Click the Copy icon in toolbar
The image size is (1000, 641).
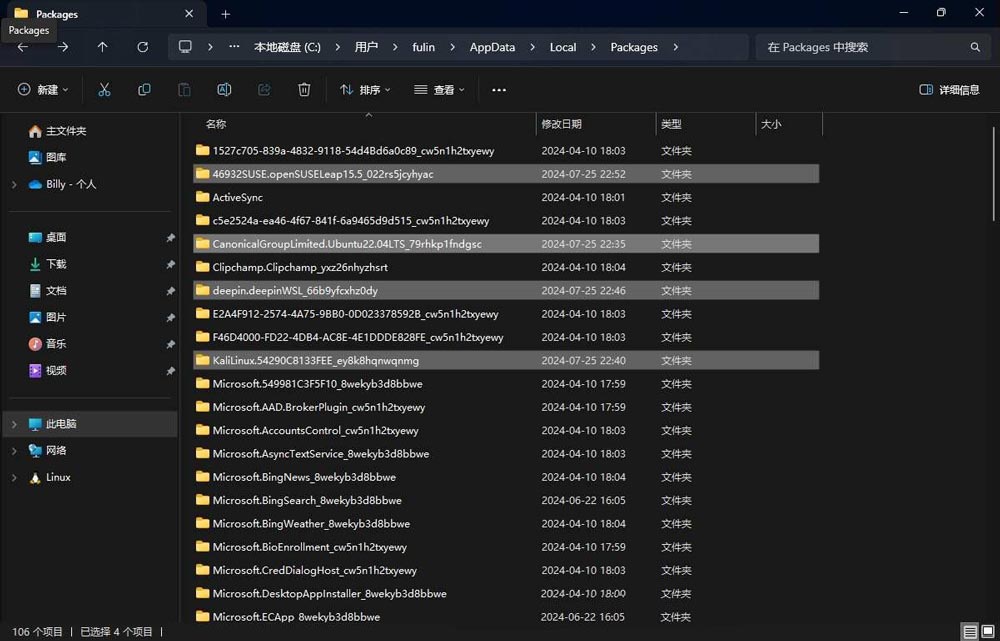click(x=144, y=90)
